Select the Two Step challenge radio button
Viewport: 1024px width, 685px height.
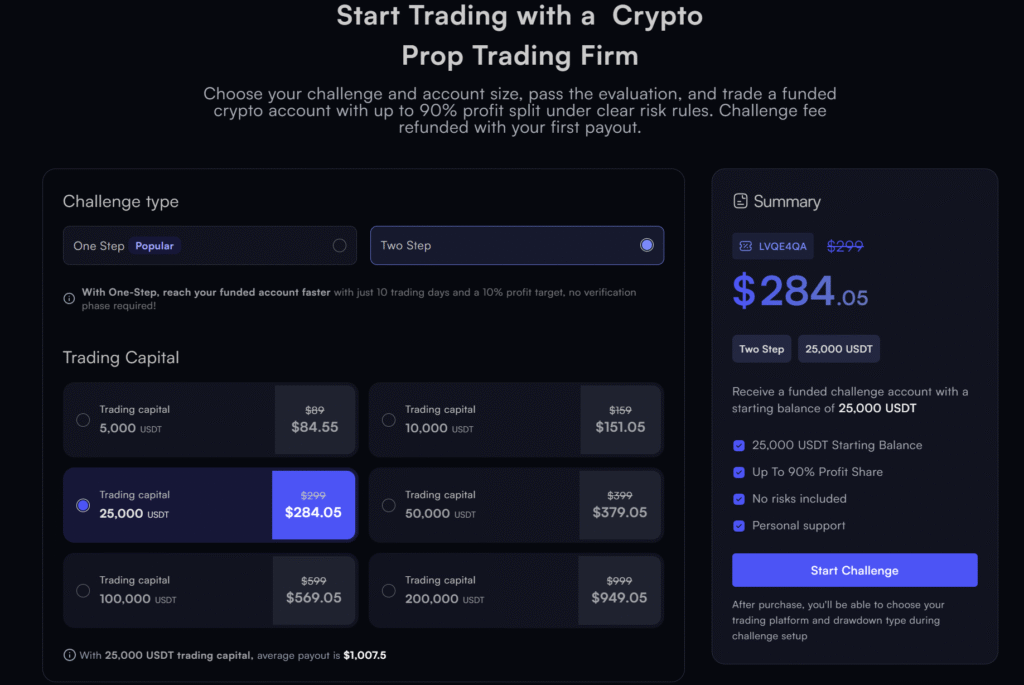(x=646, y=245)
